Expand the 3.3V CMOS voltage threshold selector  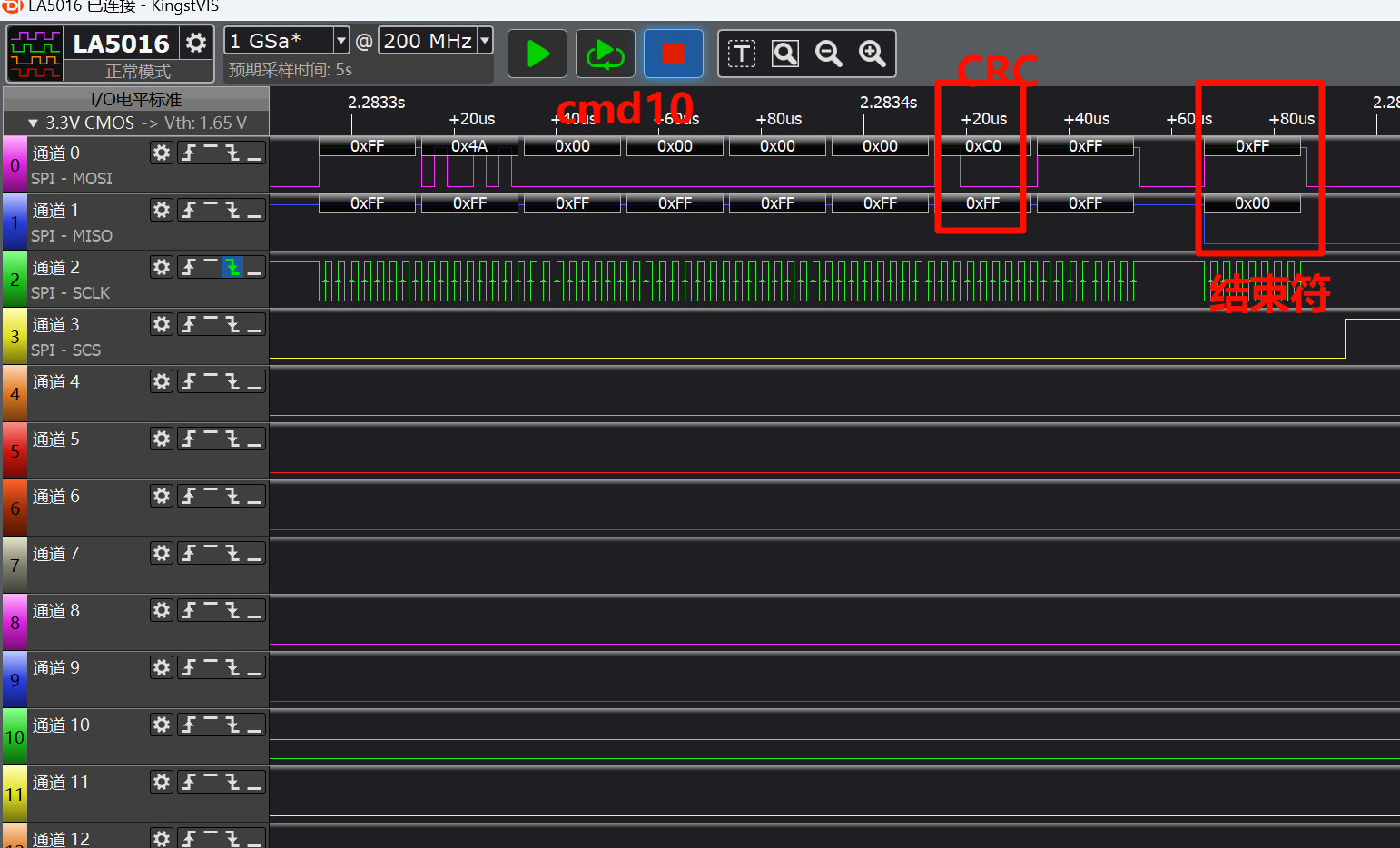coord(34,123)
